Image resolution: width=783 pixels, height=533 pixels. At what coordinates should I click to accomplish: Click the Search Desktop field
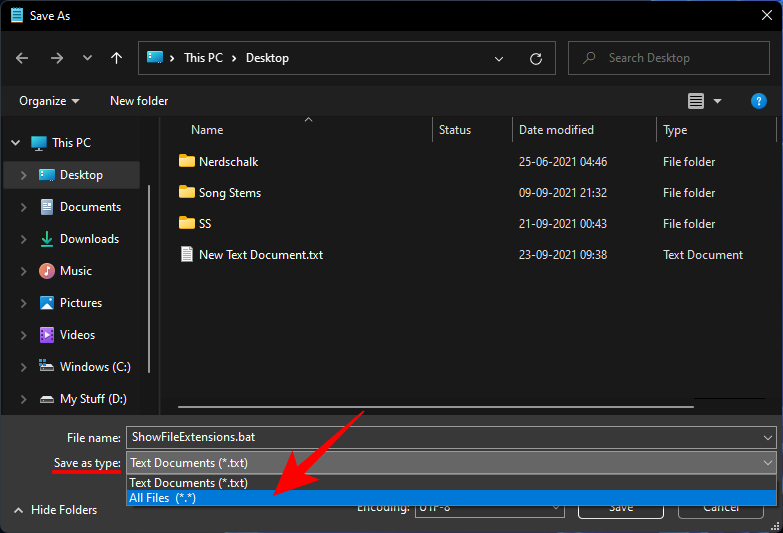pyautogui.click(x=669, y=58)
